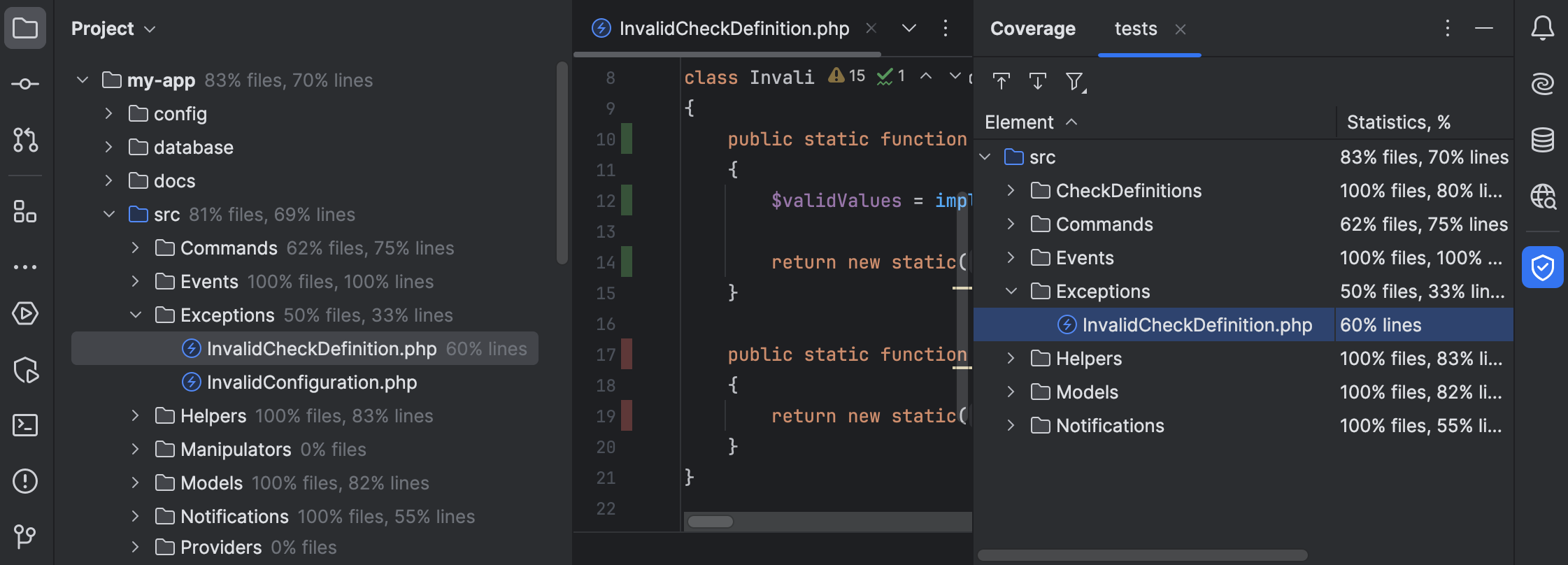Click red uncovered marker on line 17
1568x565 pixels.
click(x=627, y=354)
